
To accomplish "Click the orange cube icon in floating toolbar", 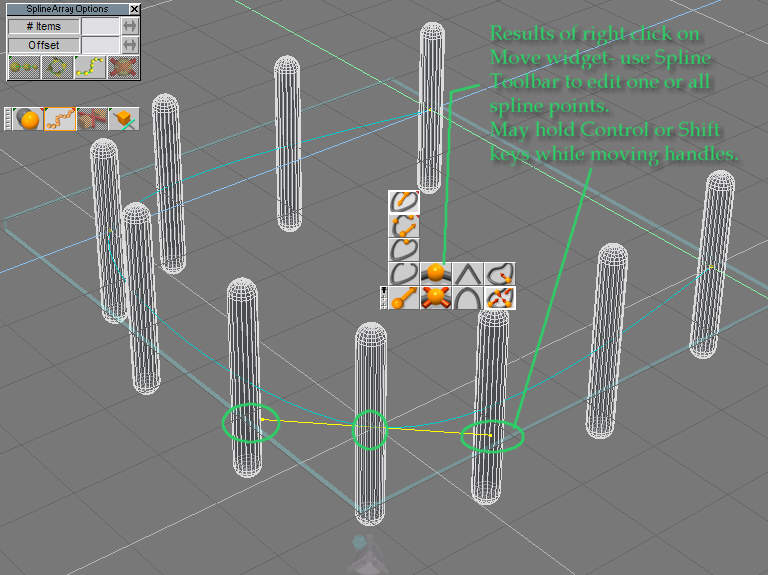I will [124, 119].
